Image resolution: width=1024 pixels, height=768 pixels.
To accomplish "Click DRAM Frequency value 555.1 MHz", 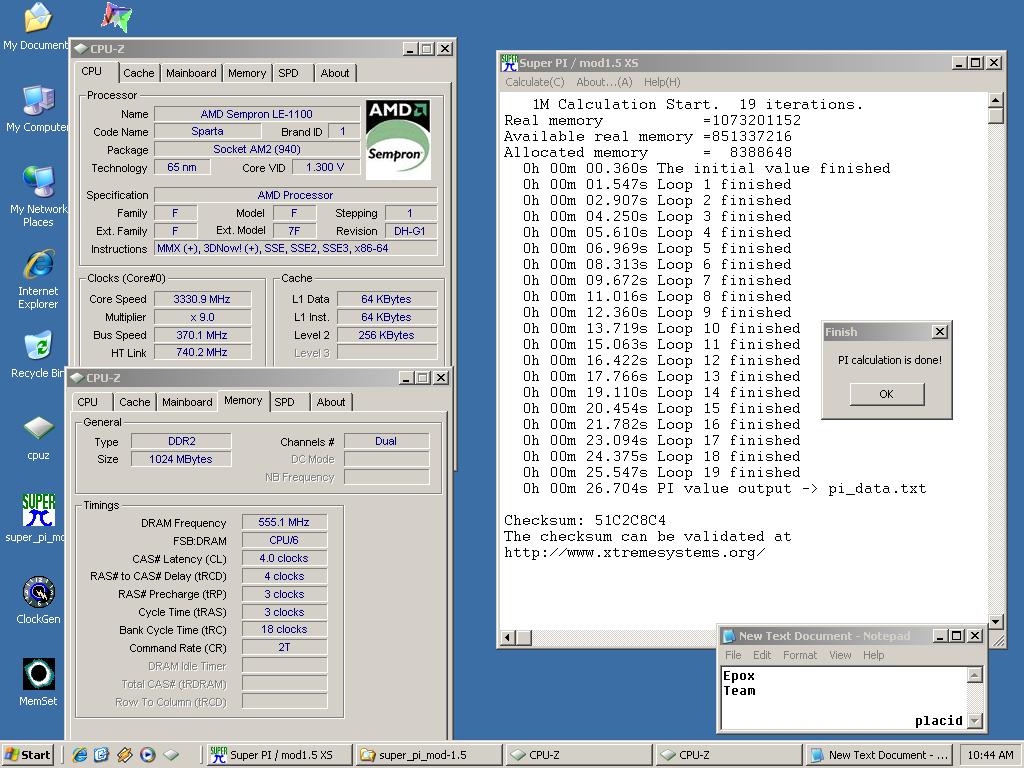I will pos(283,522).
